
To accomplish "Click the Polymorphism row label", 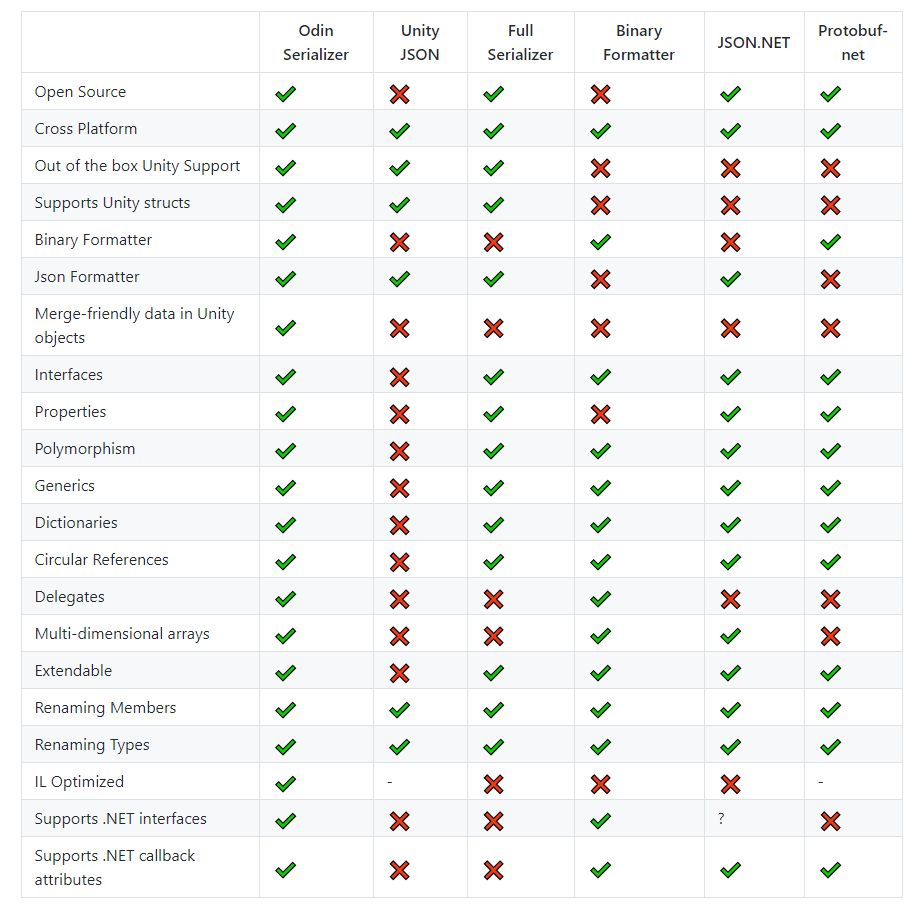I will pos(85,449).
